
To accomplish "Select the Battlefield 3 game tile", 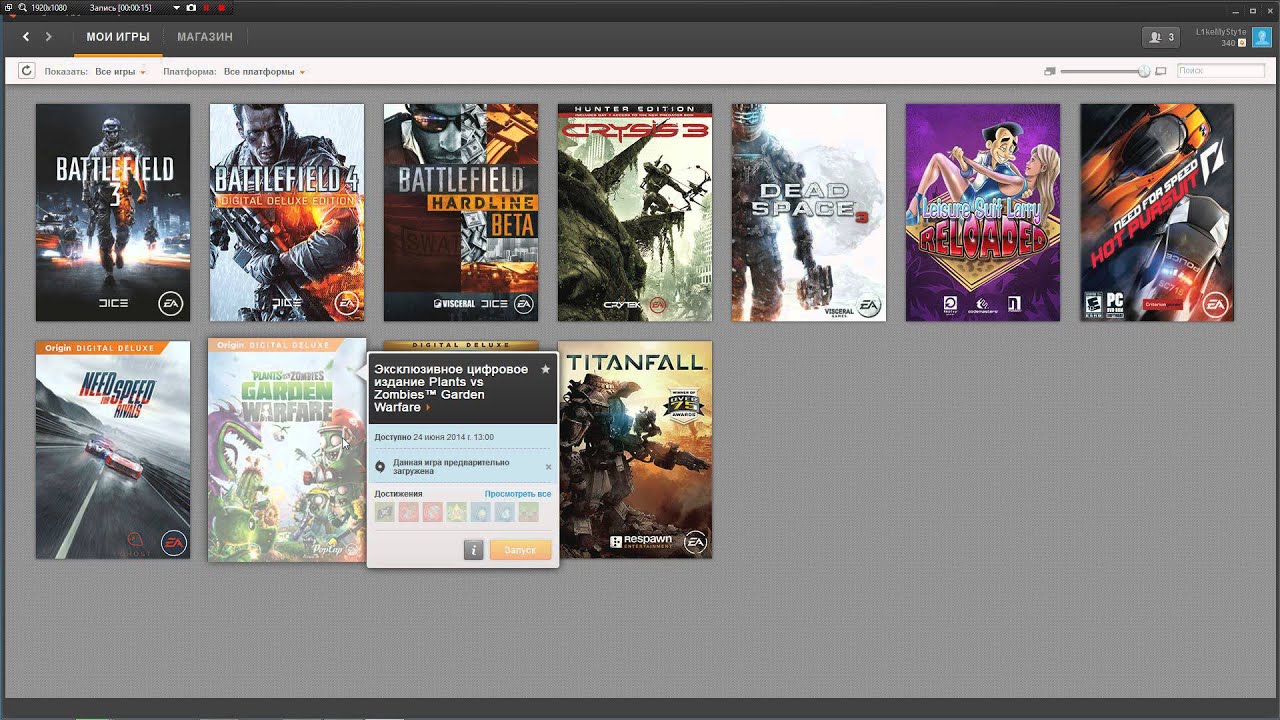I will tap(113, 212).
